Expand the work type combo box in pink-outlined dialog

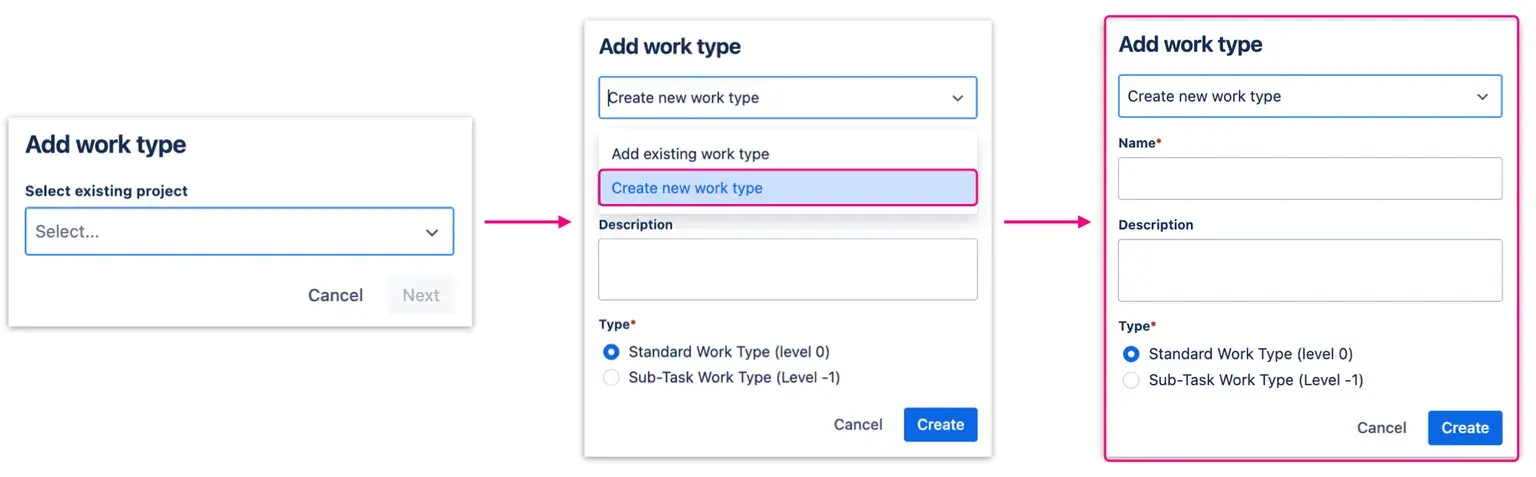[x=1308, y=97]
